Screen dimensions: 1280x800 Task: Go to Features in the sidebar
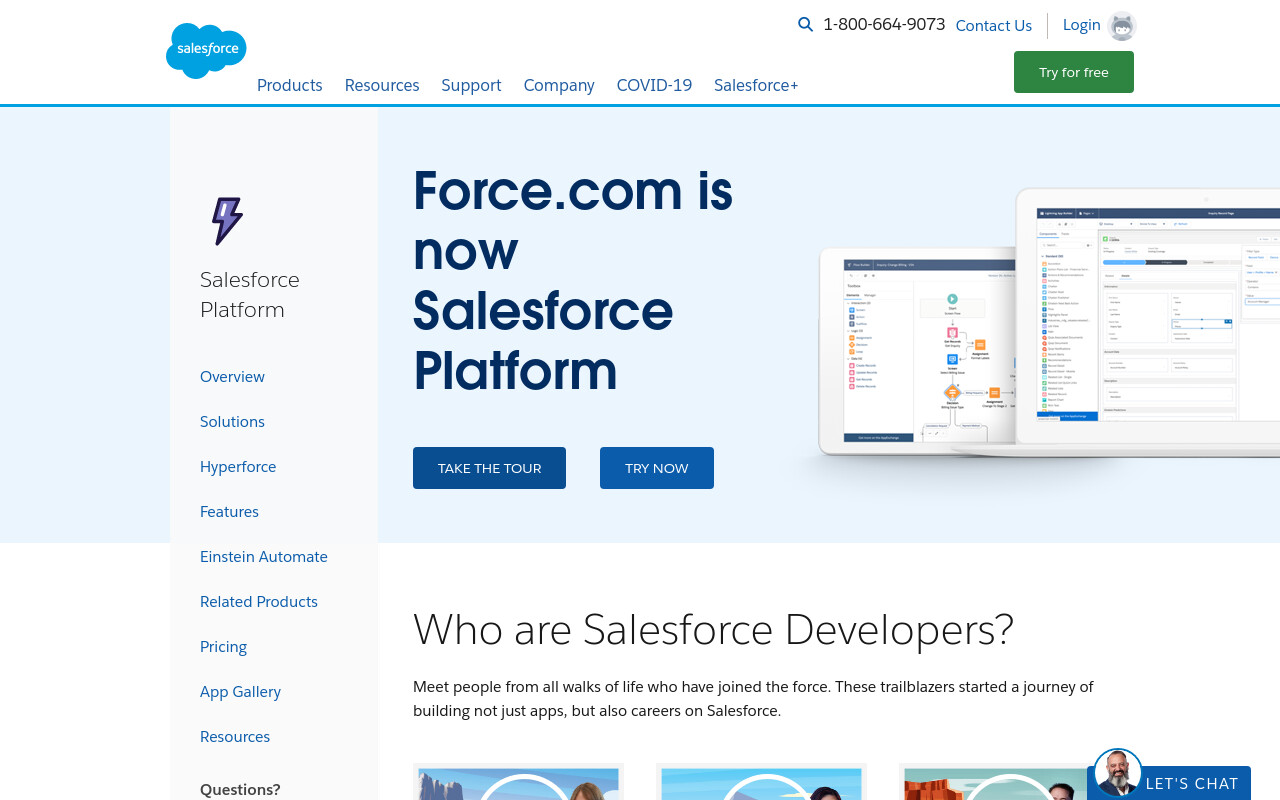click(x=229, y=511)
